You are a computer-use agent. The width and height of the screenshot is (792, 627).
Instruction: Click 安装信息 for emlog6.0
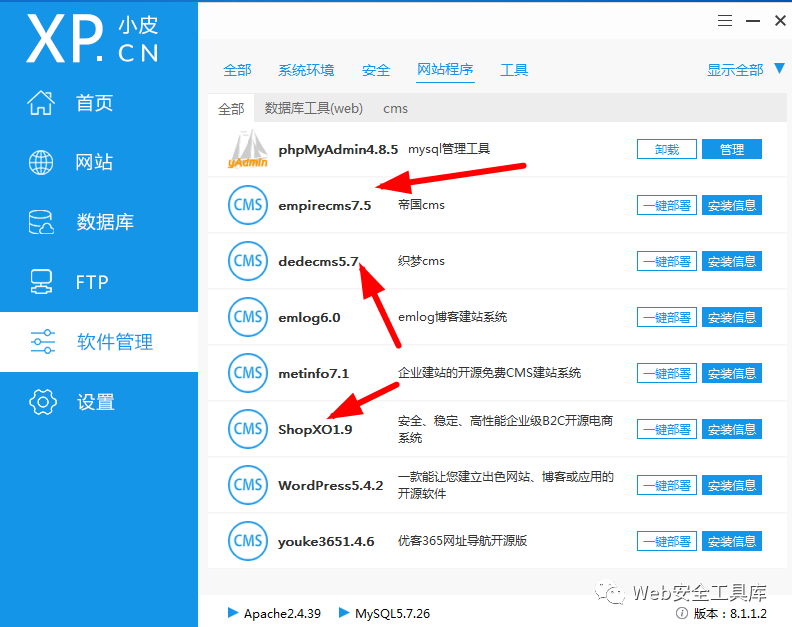point(732,317)
